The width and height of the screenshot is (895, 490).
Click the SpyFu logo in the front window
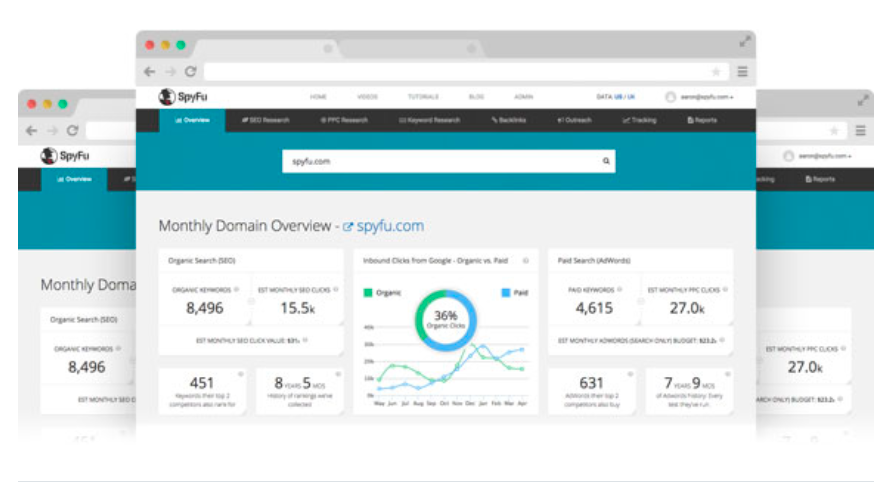(183, 97)
